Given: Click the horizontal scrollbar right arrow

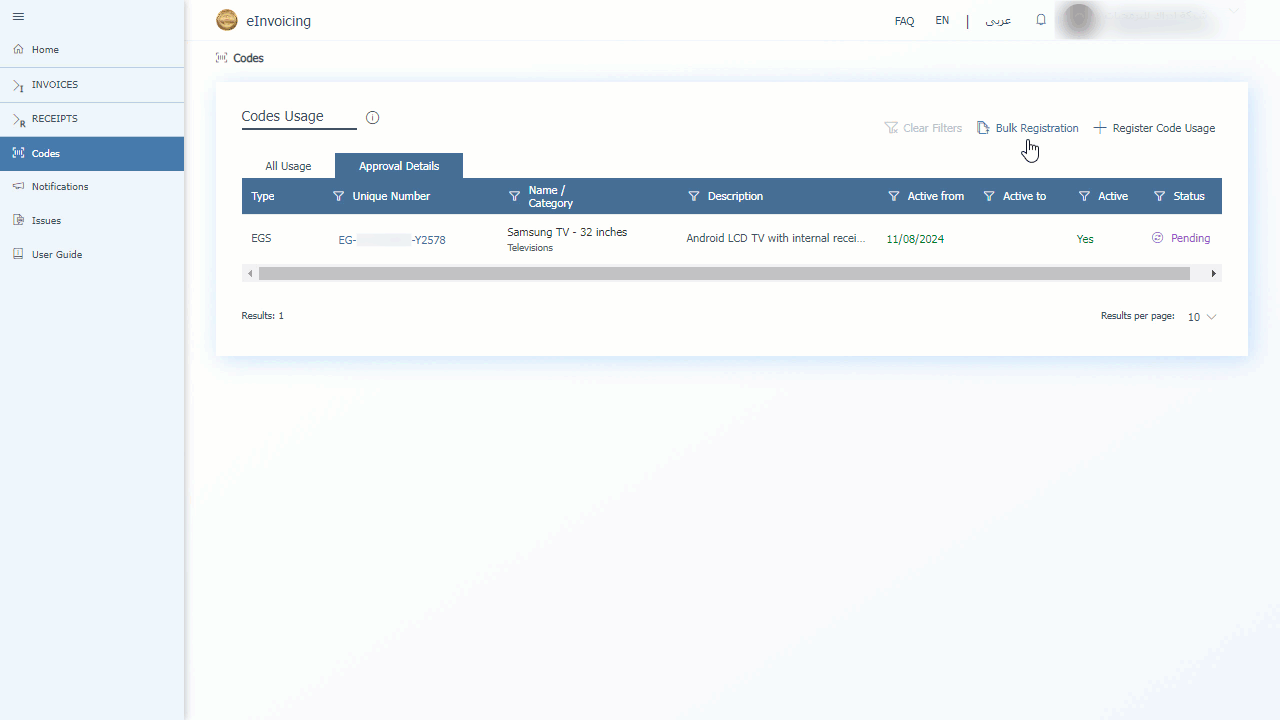Looking at the screenshot, I should click(x=1214, y=273).
